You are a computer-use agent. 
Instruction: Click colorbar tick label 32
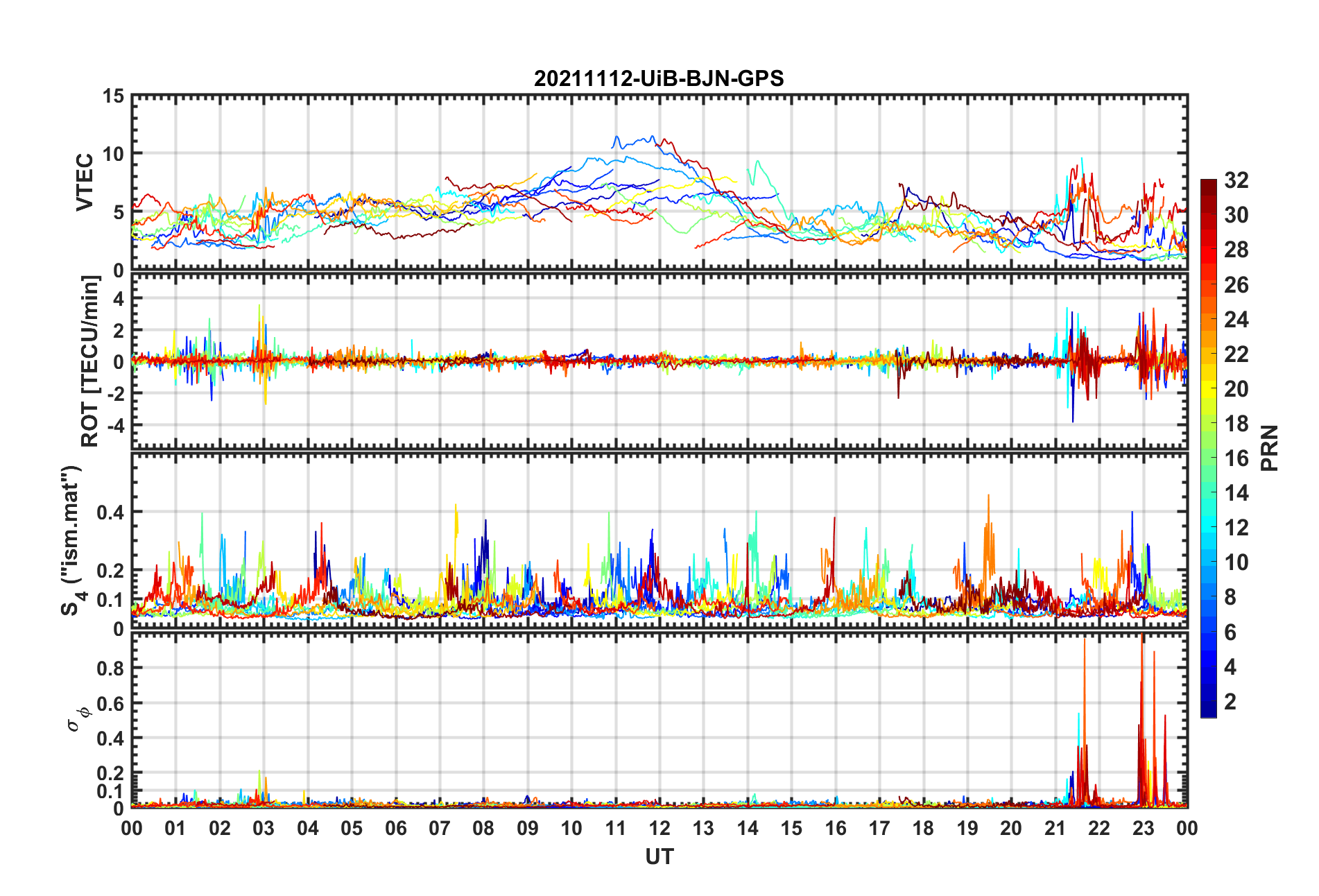coord(1236,180)
